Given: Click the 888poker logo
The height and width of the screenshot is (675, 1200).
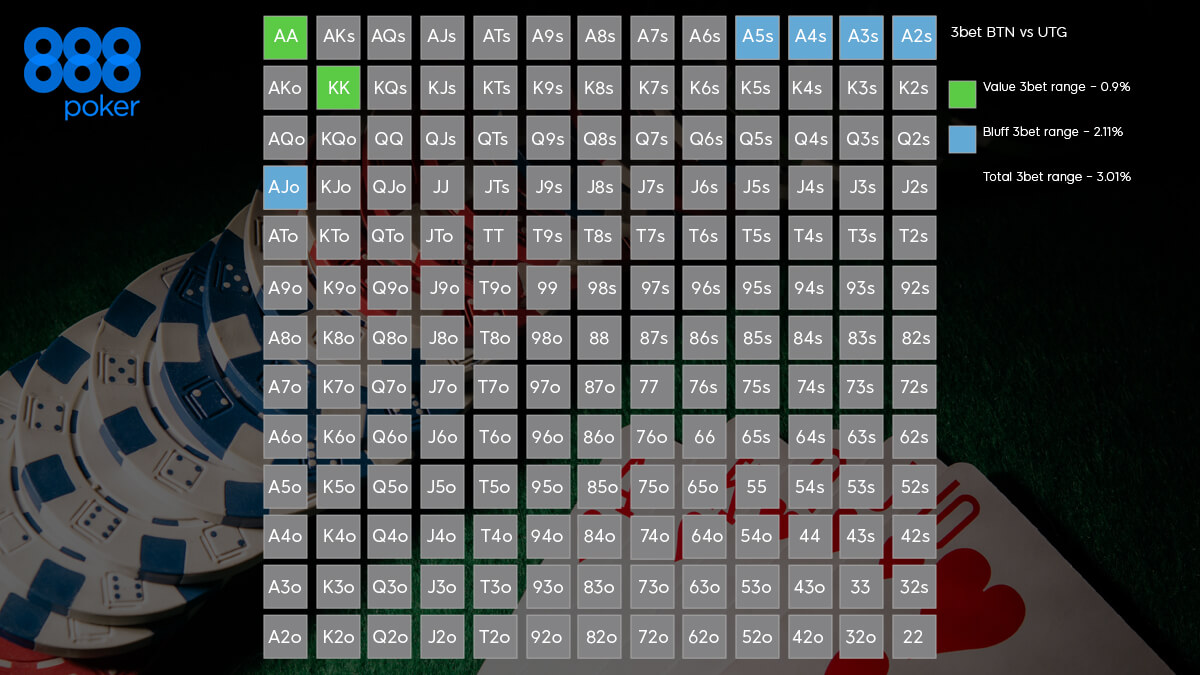Looking at the screenshot, I should (x=82, y=72).
